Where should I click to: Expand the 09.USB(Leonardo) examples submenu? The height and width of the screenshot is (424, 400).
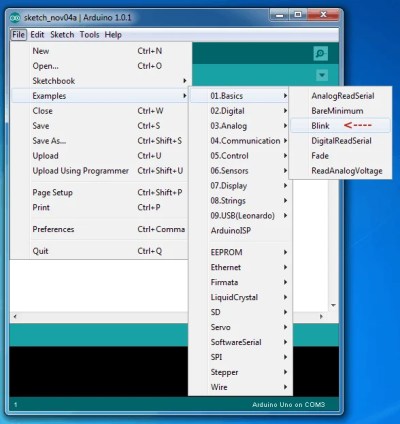point(241,216)
